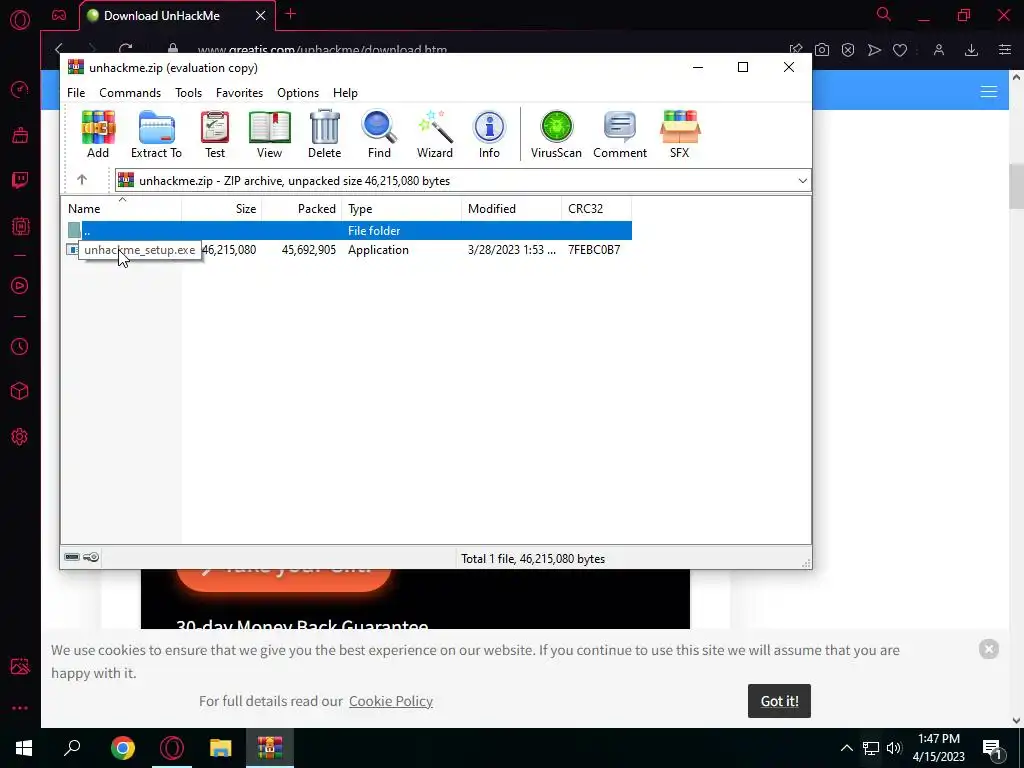Select the unhackme_setup.exe file row
The width and height of the screenshot is (1024, 768).
point(349,249)
